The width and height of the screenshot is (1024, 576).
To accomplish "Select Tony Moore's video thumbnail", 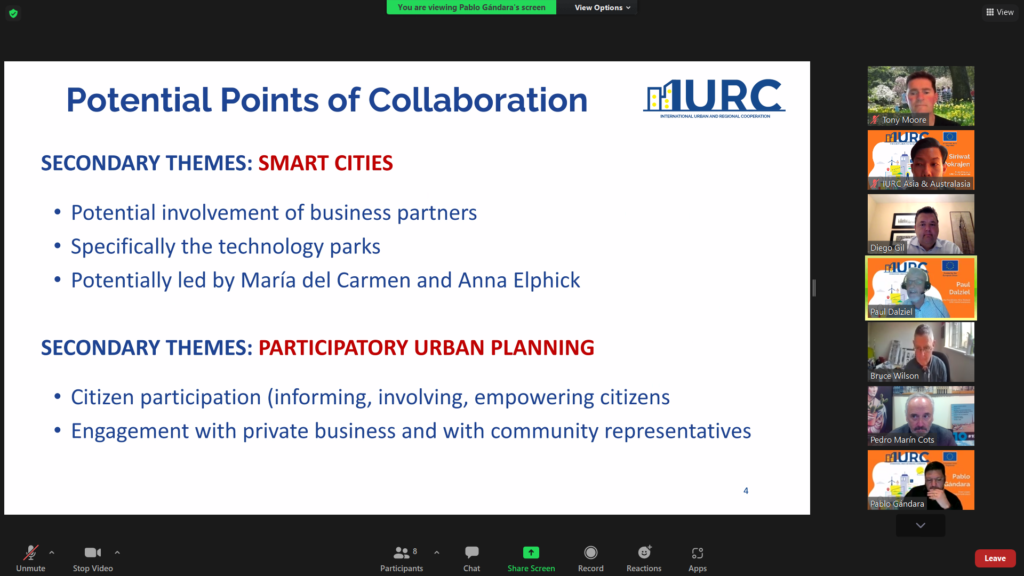I will (x=920, y=96).
